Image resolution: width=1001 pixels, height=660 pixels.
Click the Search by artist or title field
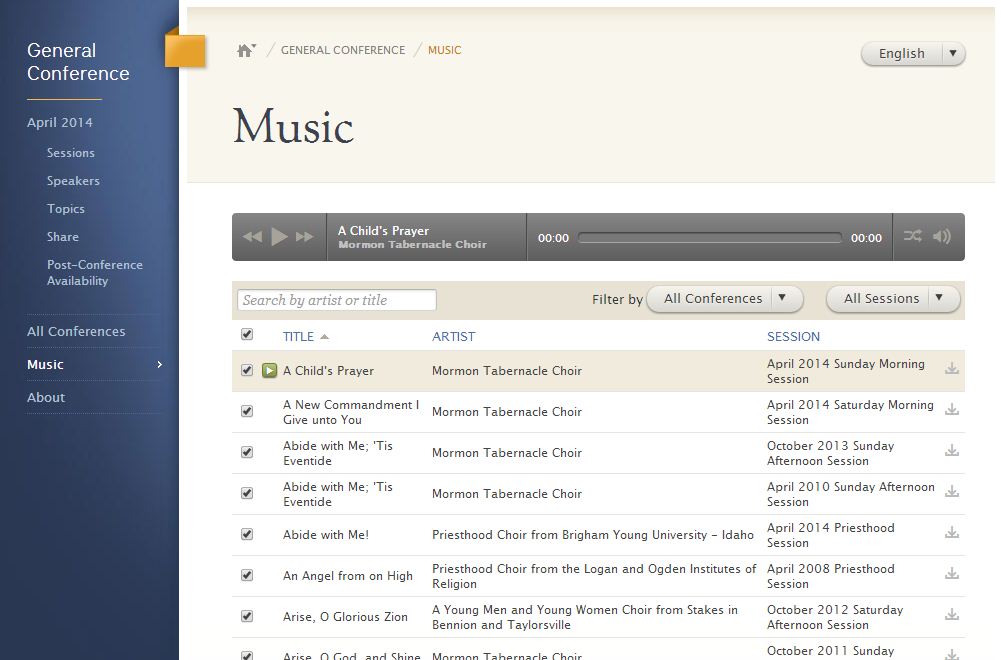point(336,299)
